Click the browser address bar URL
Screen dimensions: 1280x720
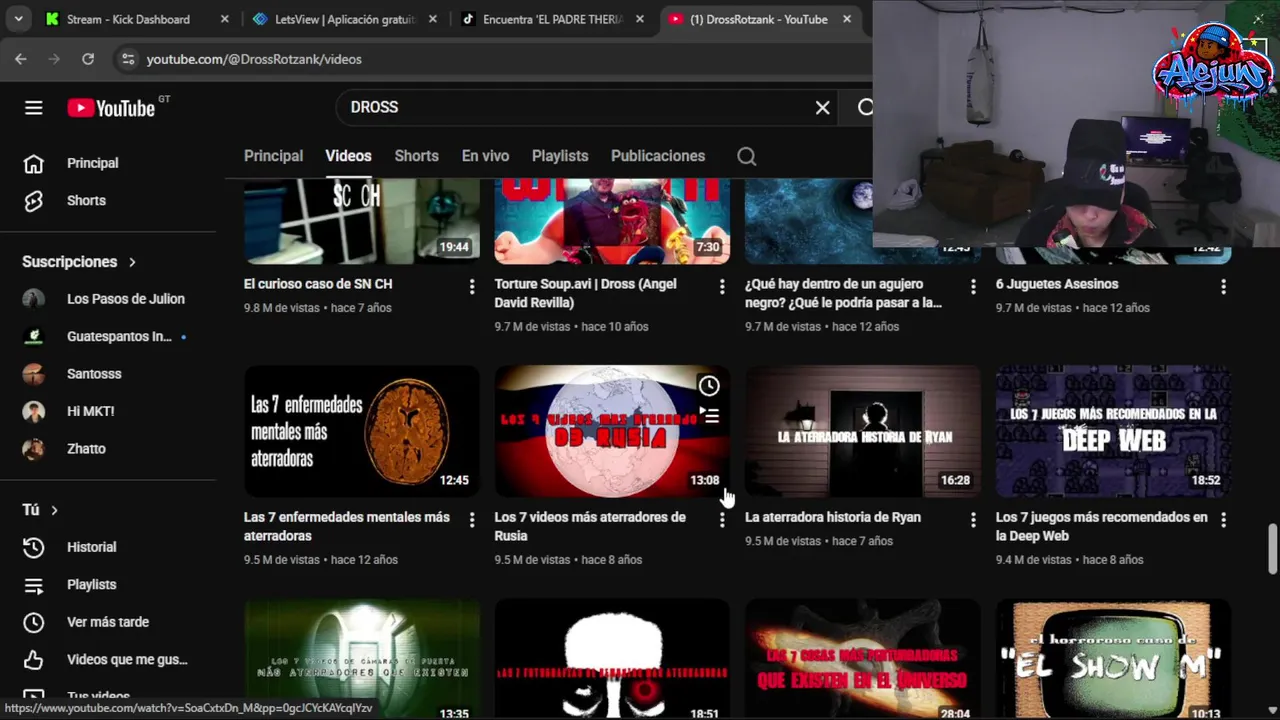click(x=254, y=59)
